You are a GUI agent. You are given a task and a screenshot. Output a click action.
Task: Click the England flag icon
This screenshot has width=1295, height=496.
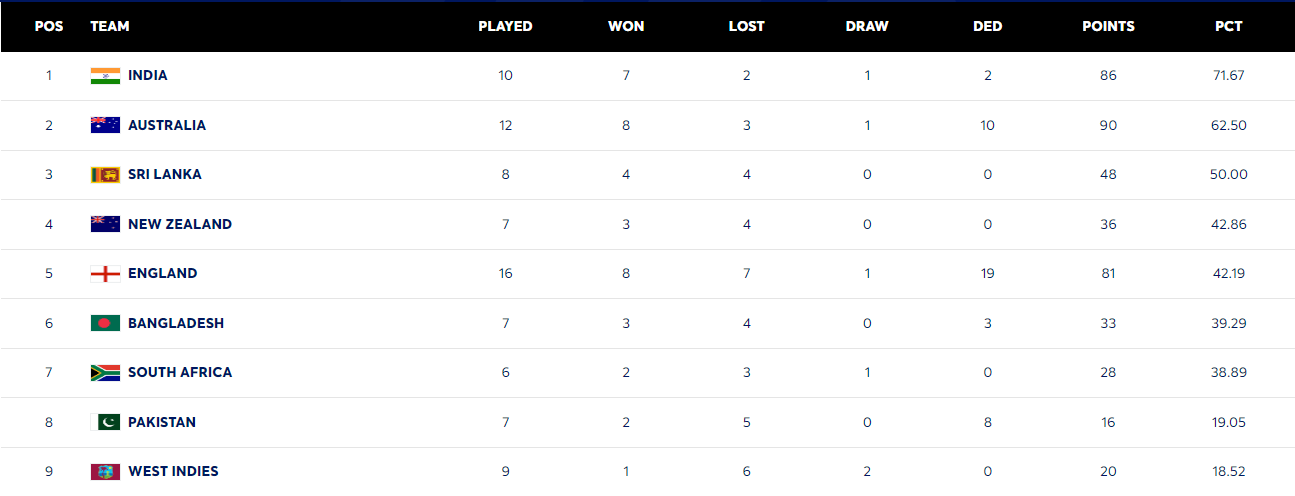pyautogui.click(x=105, y=274)
